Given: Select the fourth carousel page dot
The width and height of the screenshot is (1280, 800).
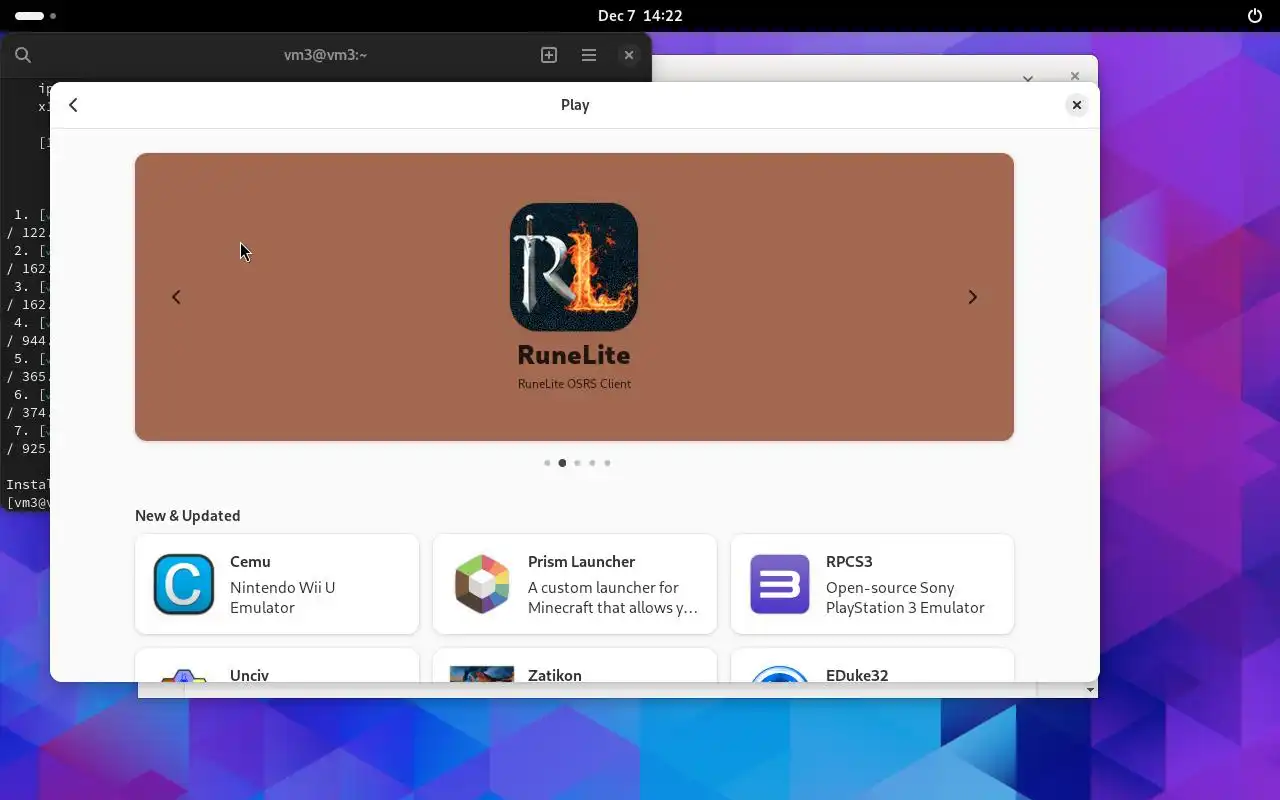Looking at the screenshot, I should (x=592, y=463).
